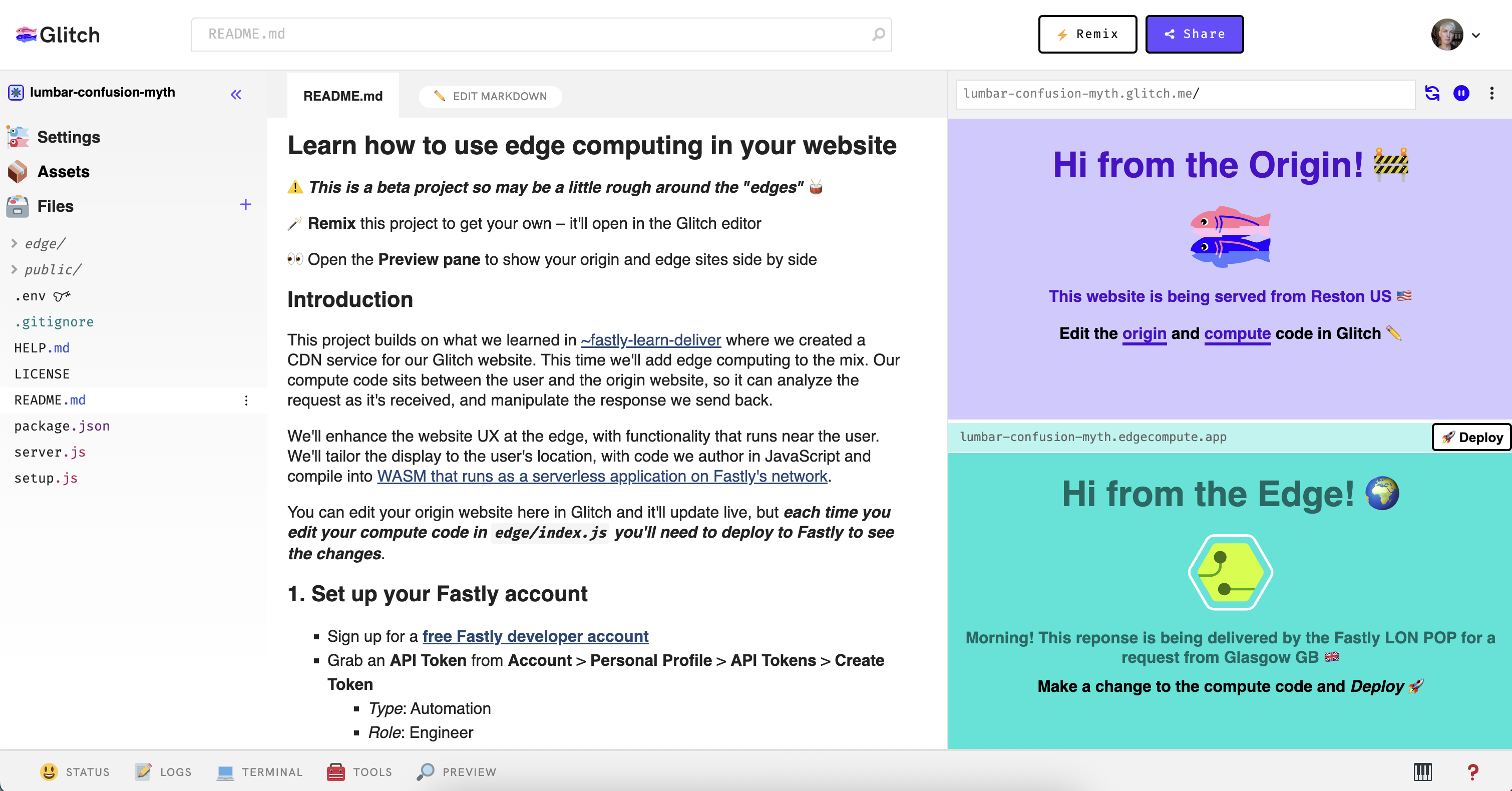Screen dimensions: 1512x791
Task: Refresh the preview pane
Action: click(1432, 93)
